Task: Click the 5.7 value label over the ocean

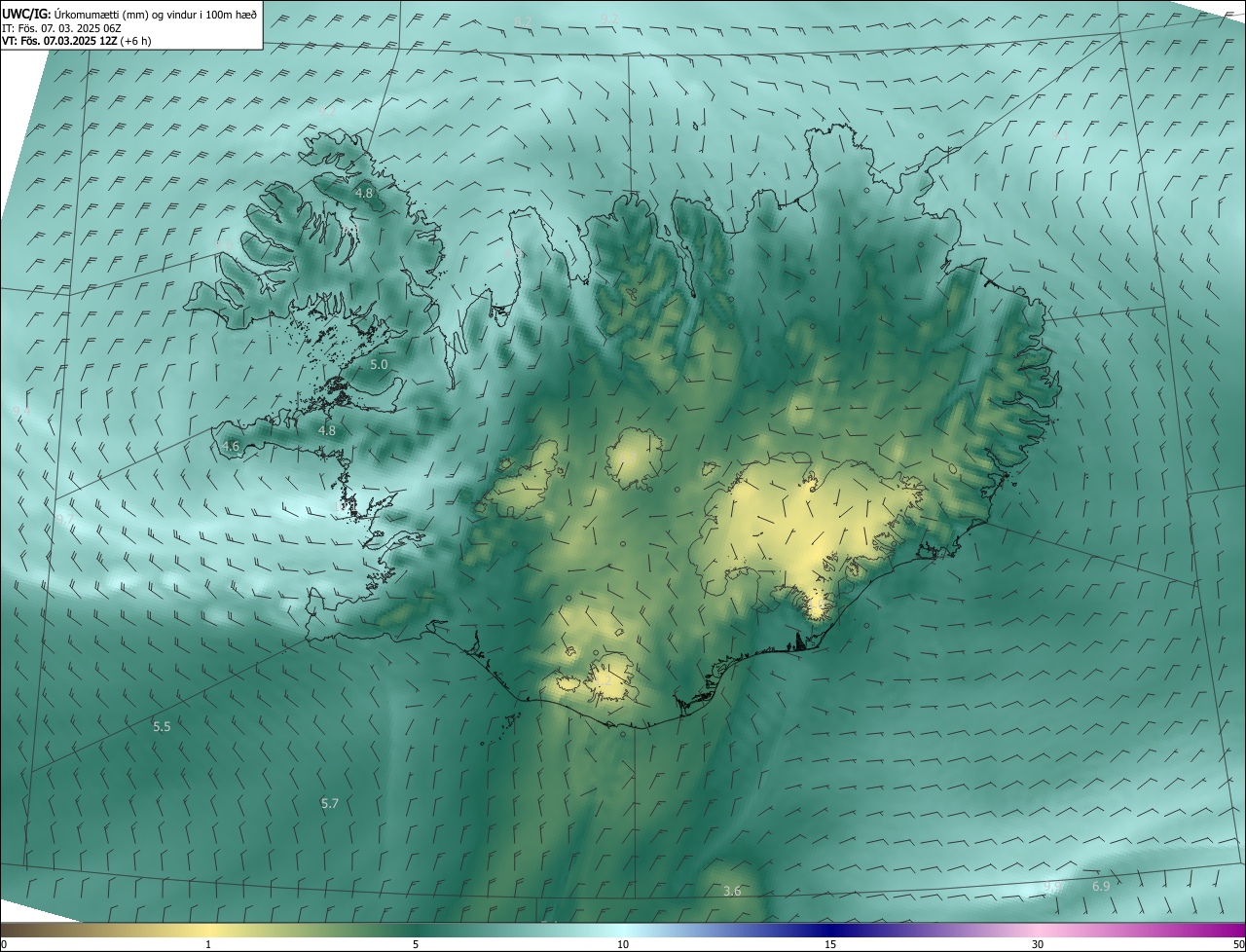Action: [x=330, y=803]
